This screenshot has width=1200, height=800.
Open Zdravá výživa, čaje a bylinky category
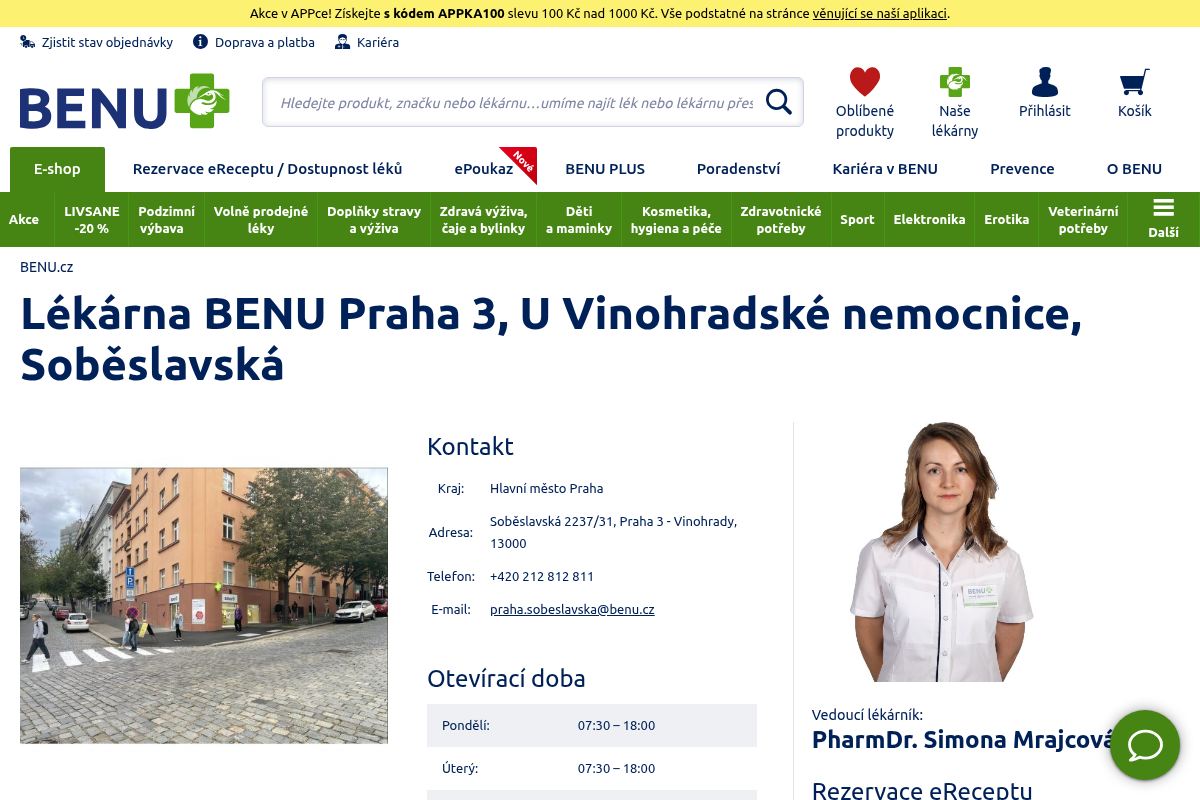[484, 219]
